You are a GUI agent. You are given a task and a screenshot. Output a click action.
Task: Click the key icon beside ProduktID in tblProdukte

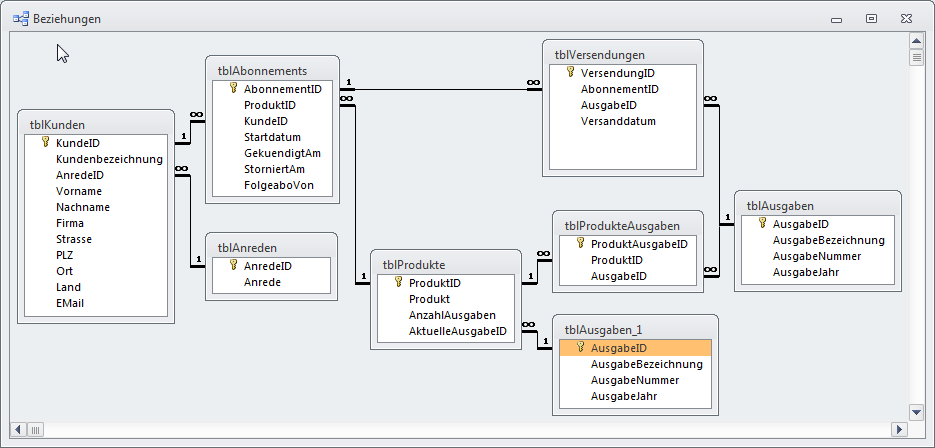(x=398, y=283)
